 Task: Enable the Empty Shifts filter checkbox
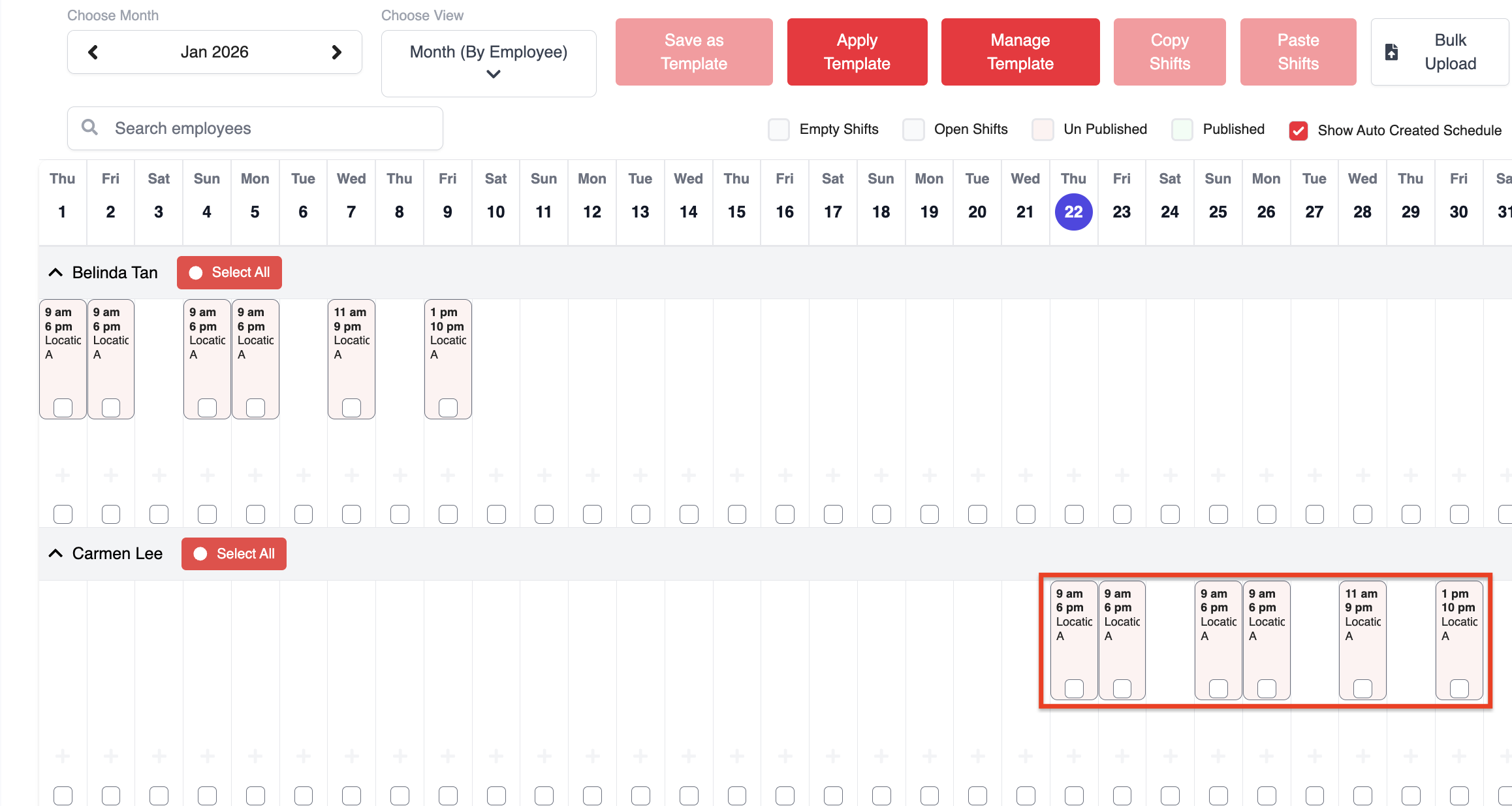coord(778,129)
